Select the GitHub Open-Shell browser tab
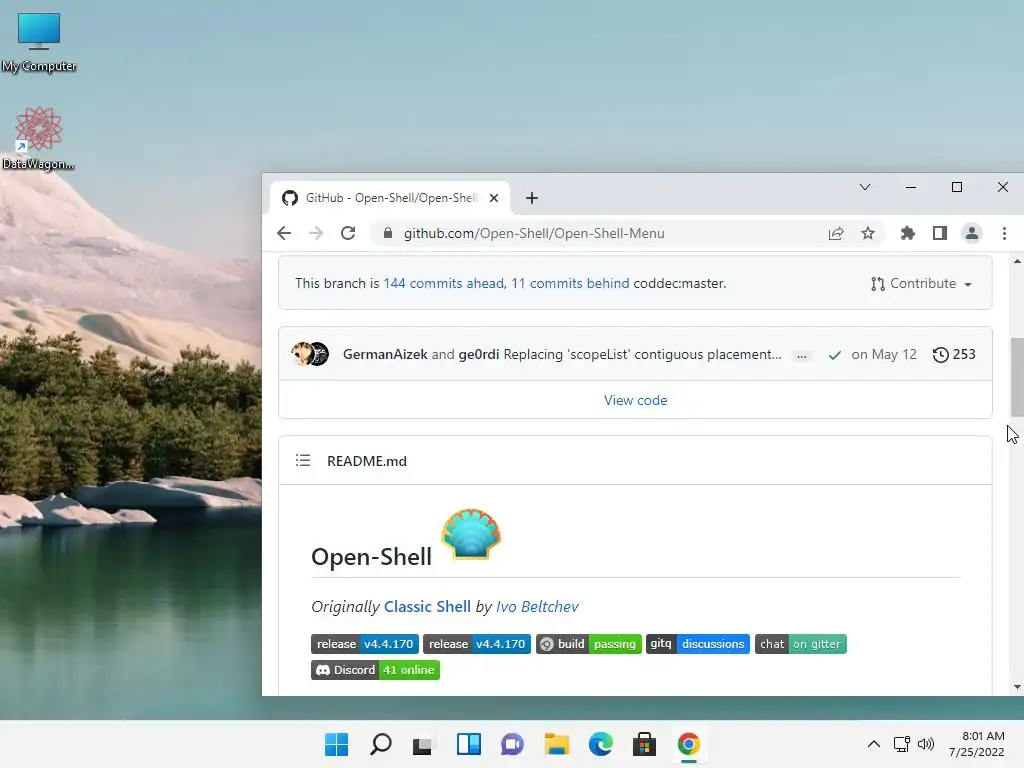Screen dimensions: 1024x768 (x=390, y=198)
